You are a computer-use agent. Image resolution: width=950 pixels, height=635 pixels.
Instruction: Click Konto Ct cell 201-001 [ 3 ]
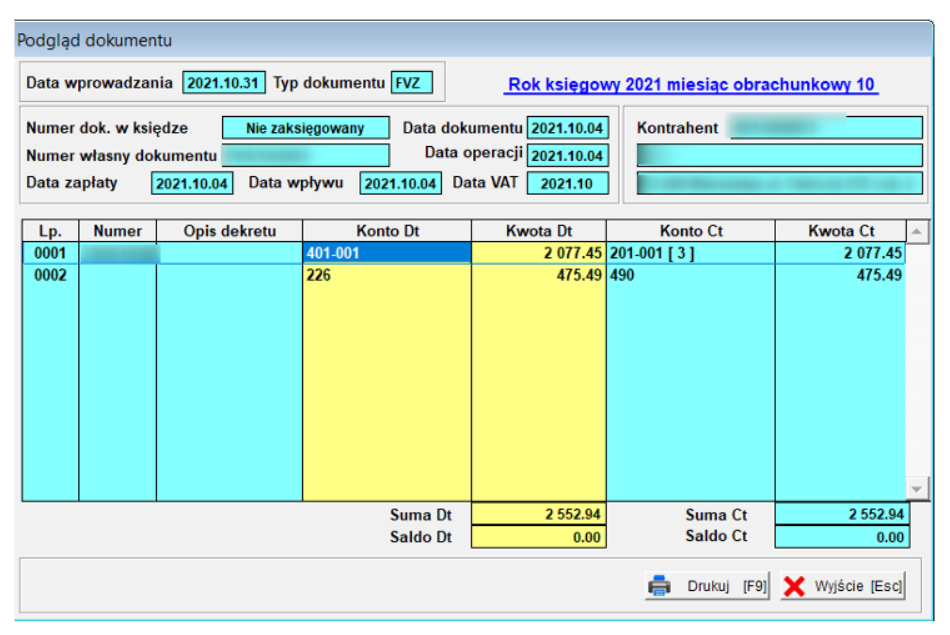pyautogui.click(x=691, y=253)
